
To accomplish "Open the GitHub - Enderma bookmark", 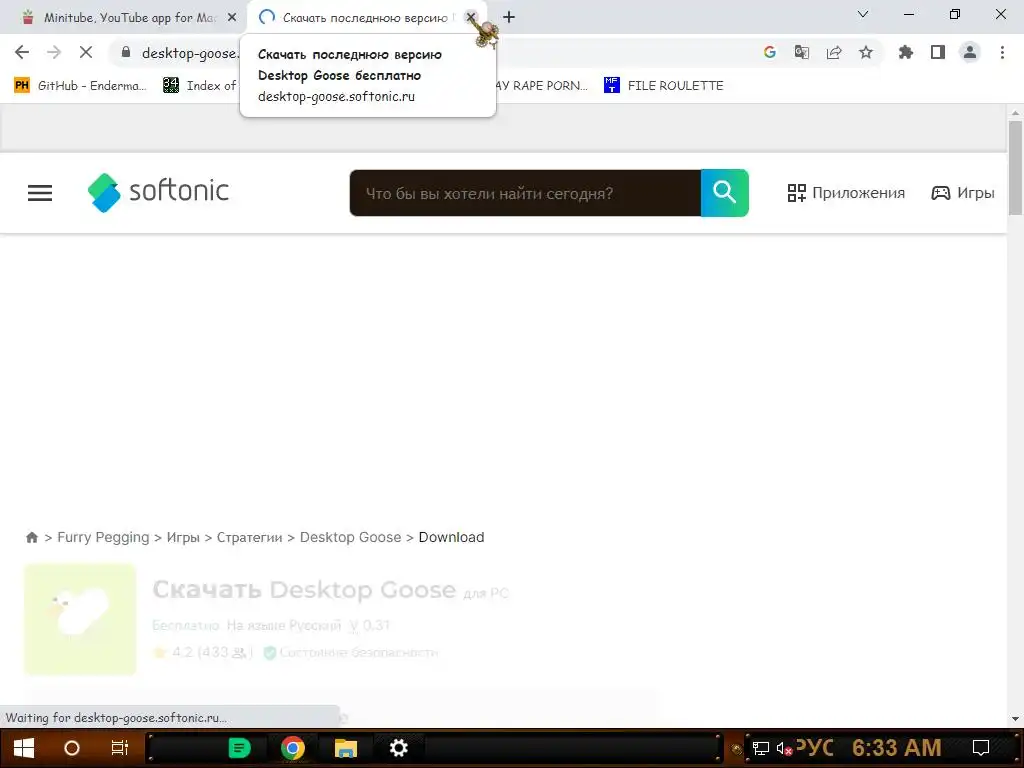I will click(x=81, y=86).
